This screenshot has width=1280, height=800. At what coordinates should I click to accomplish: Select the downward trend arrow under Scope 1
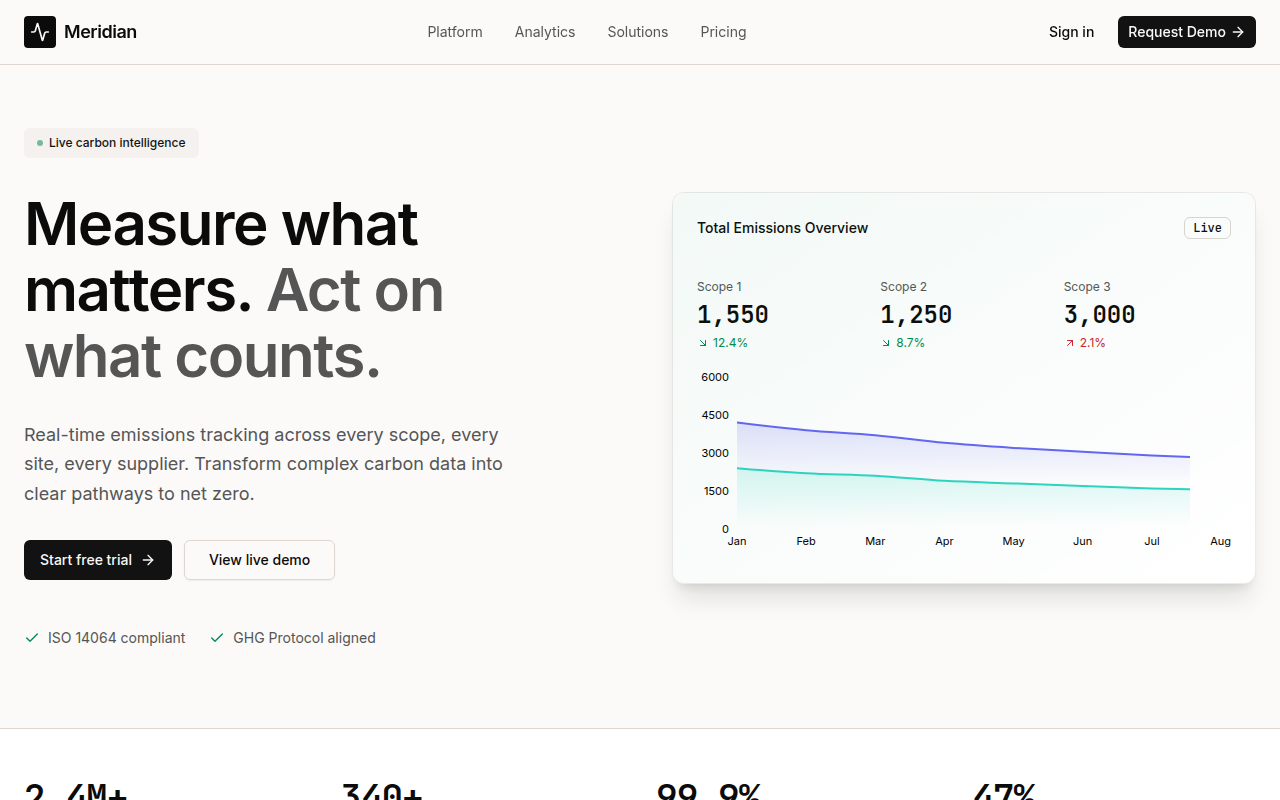(x=701, y=343)
